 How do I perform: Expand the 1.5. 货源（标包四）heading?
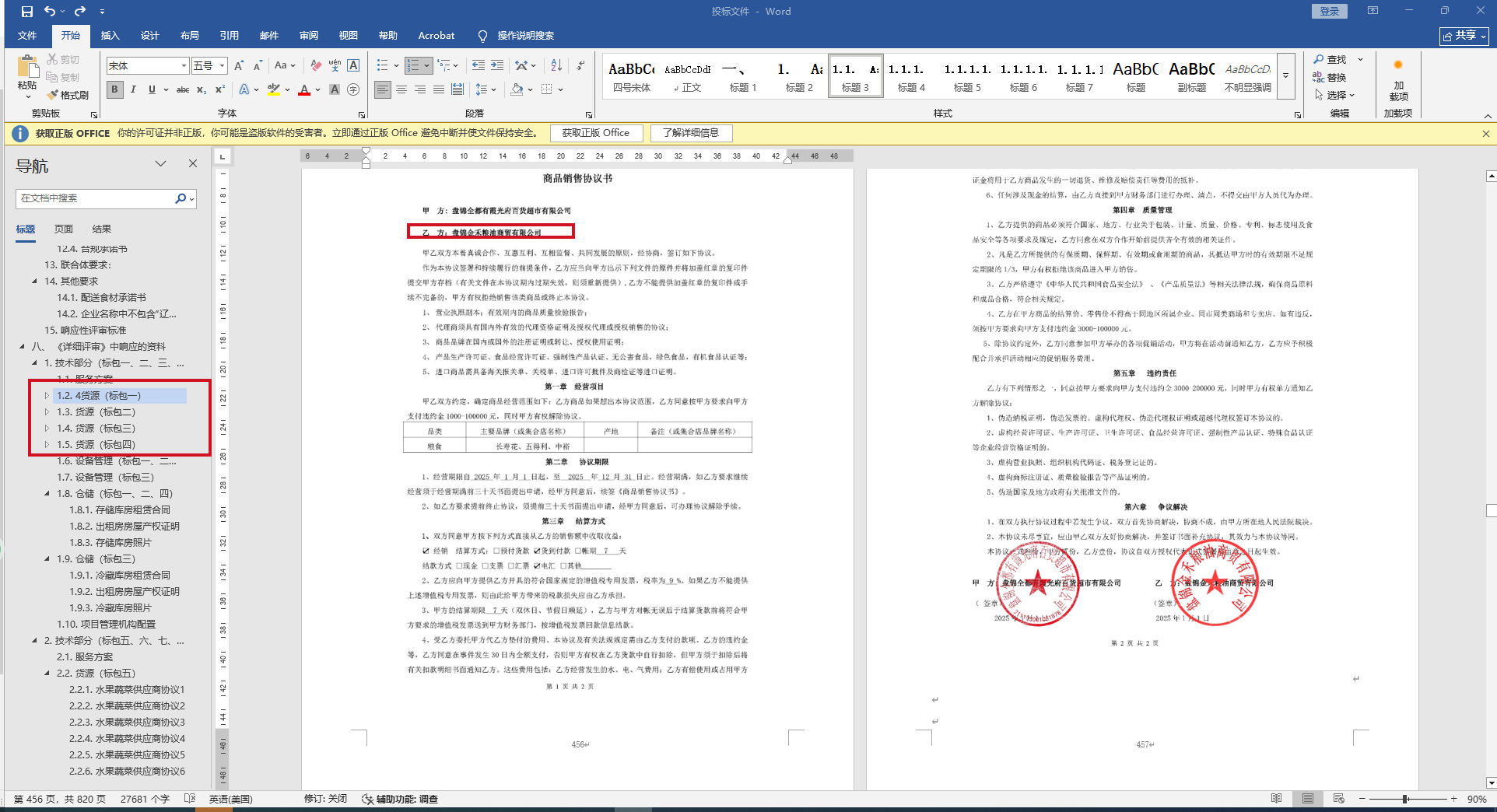(x=47, y=445)
